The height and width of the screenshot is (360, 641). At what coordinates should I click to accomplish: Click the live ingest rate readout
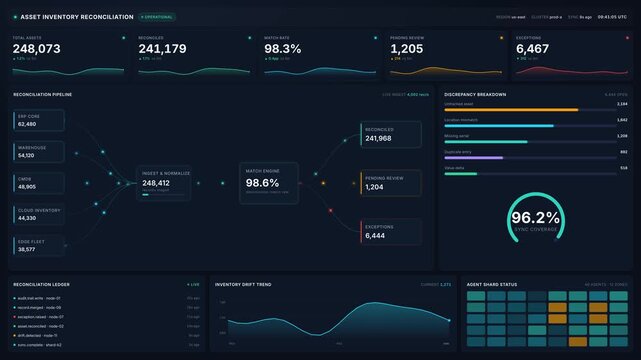point(406,95)
